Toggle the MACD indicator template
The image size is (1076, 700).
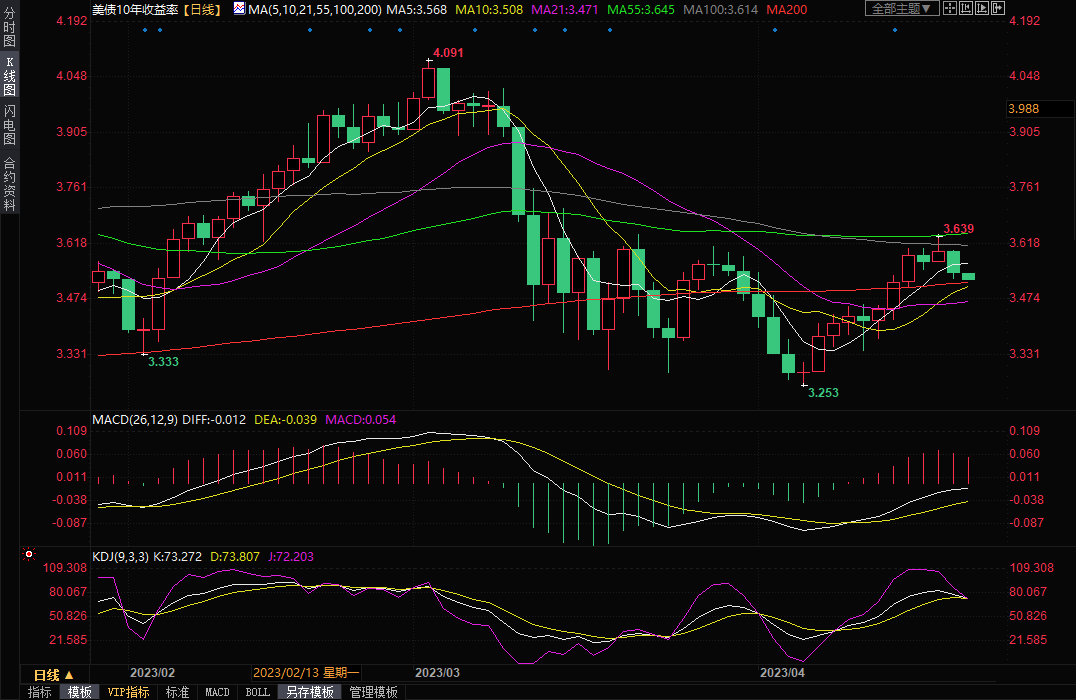(217, 692)
